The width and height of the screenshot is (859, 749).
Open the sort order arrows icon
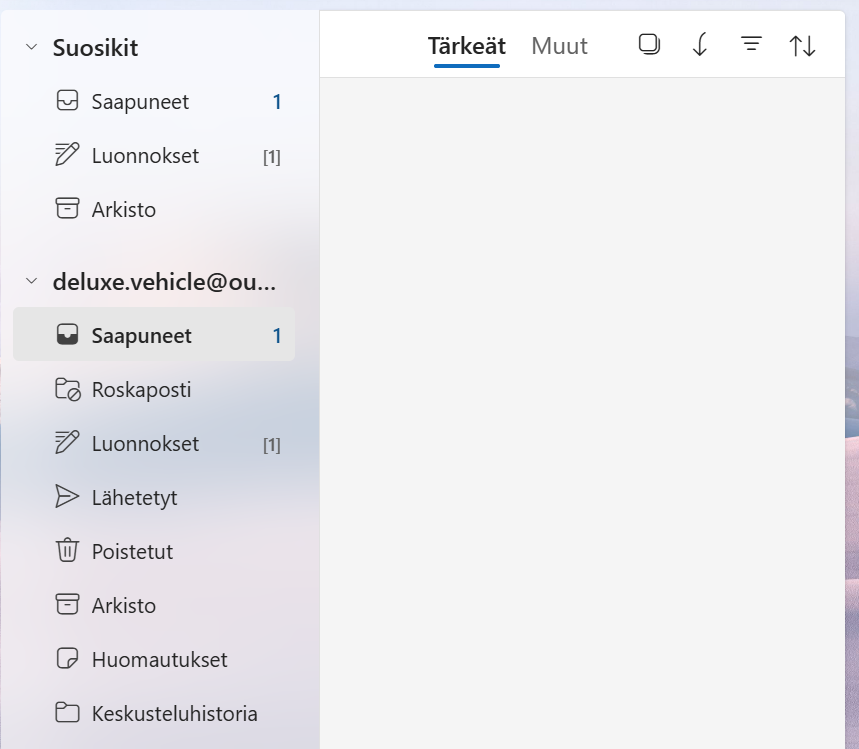pyautogui.click(x=803, y=45)
